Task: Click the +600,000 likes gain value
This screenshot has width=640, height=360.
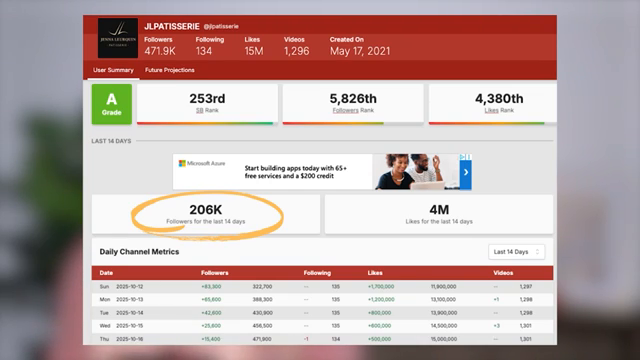Action: [379, 326]
